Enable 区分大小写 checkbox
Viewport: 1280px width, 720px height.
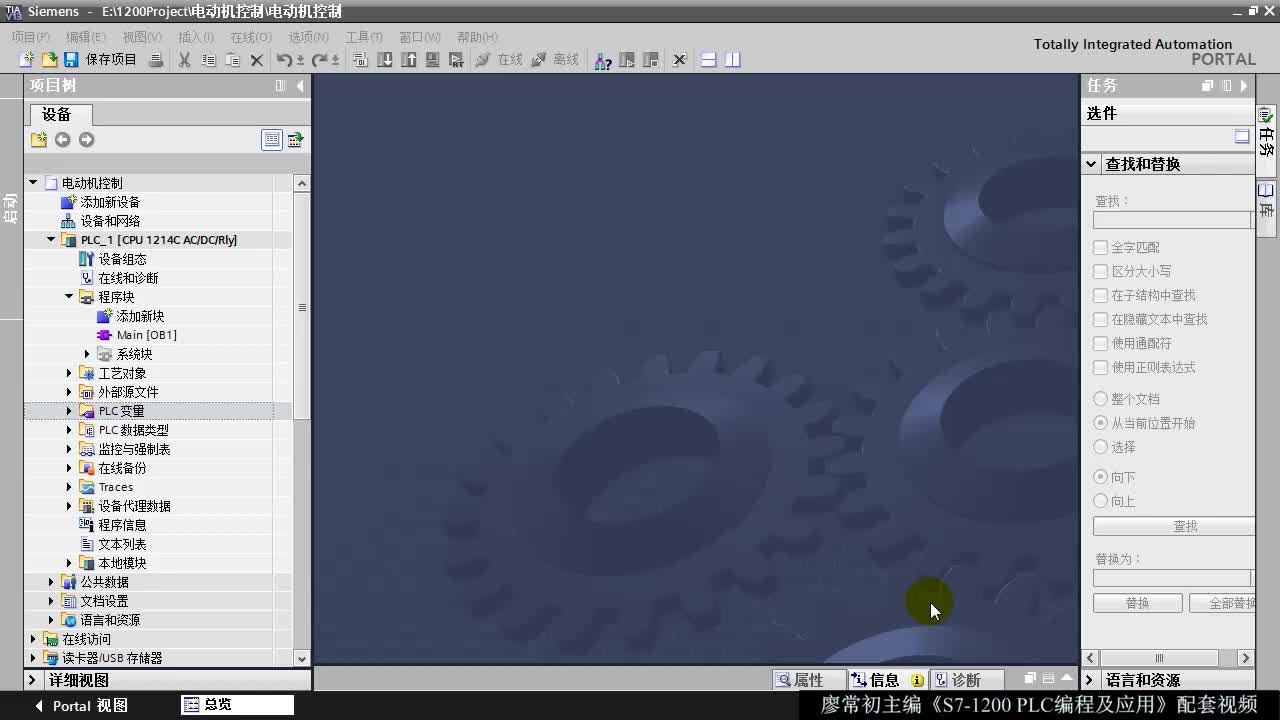point(1100,271)
